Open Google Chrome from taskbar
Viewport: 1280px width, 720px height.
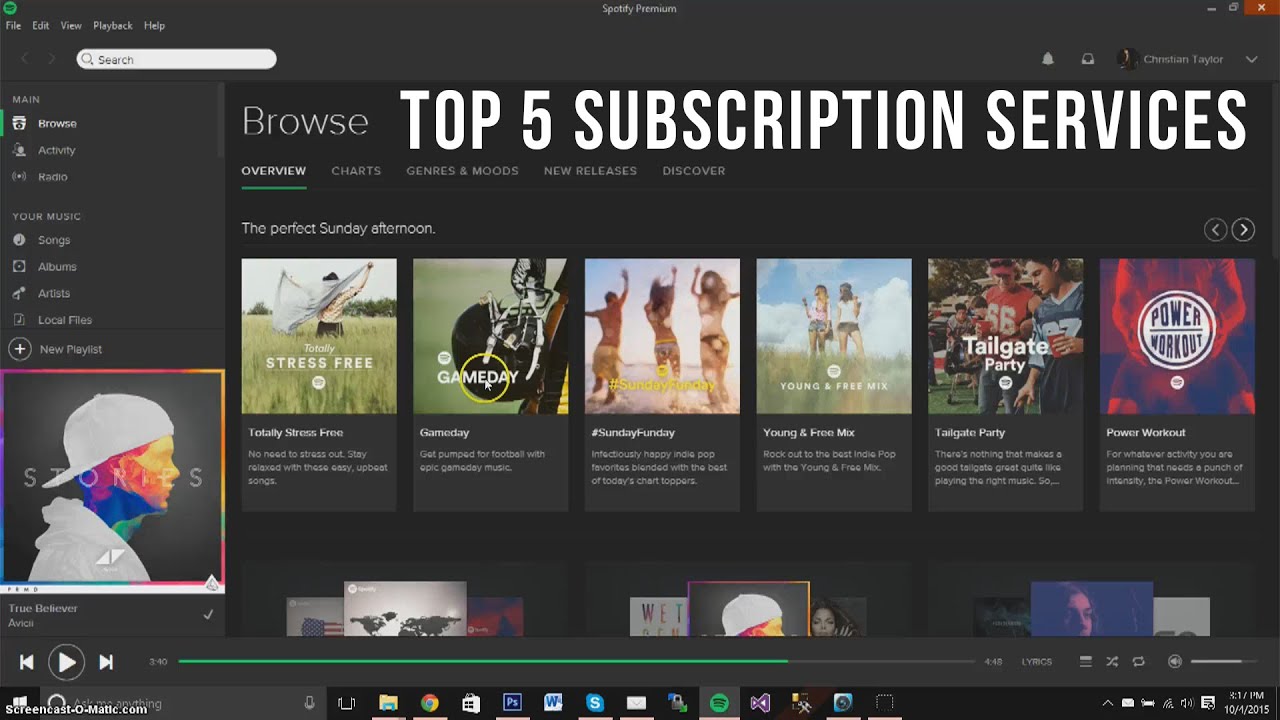[x=429, y=703]
